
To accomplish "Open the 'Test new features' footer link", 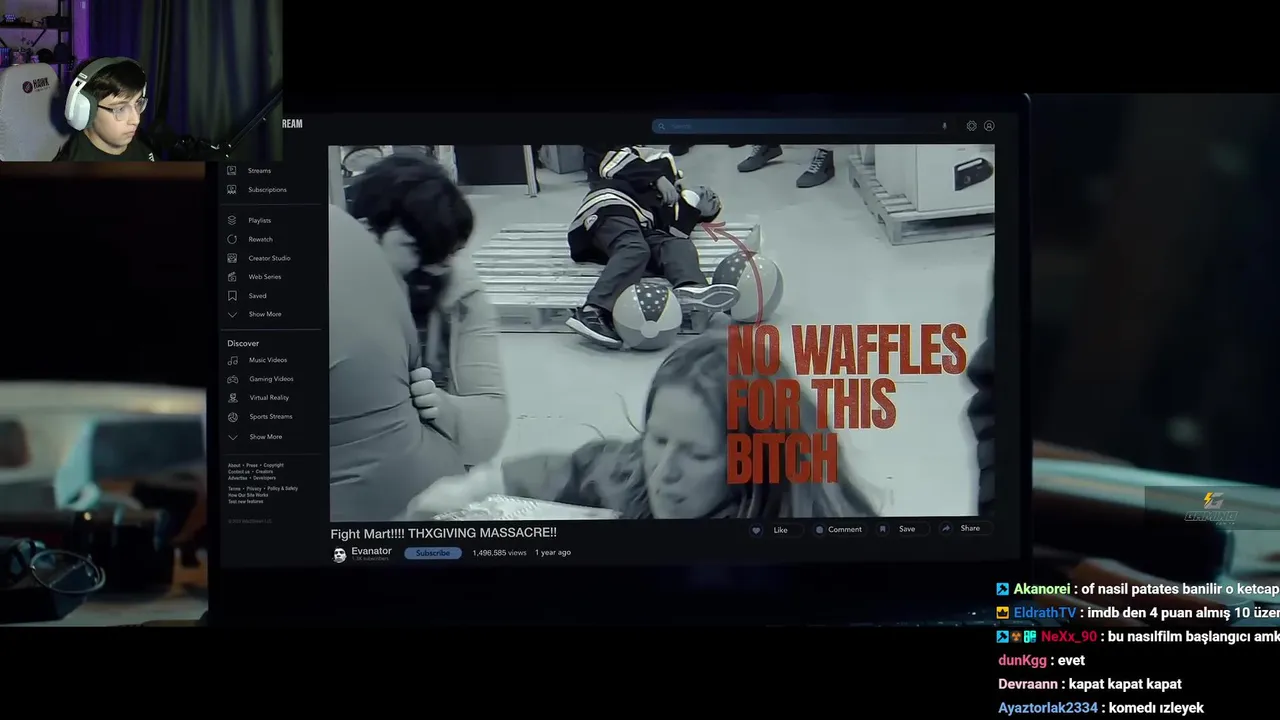I will click(246, 500).
